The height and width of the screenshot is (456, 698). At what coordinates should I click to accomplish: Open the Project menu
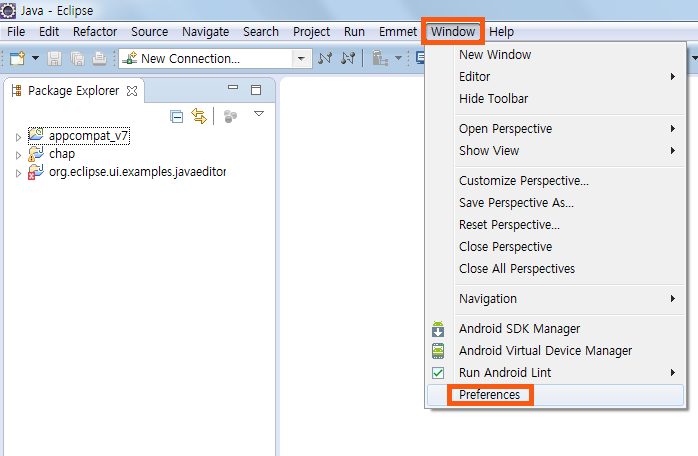(311, 32)
